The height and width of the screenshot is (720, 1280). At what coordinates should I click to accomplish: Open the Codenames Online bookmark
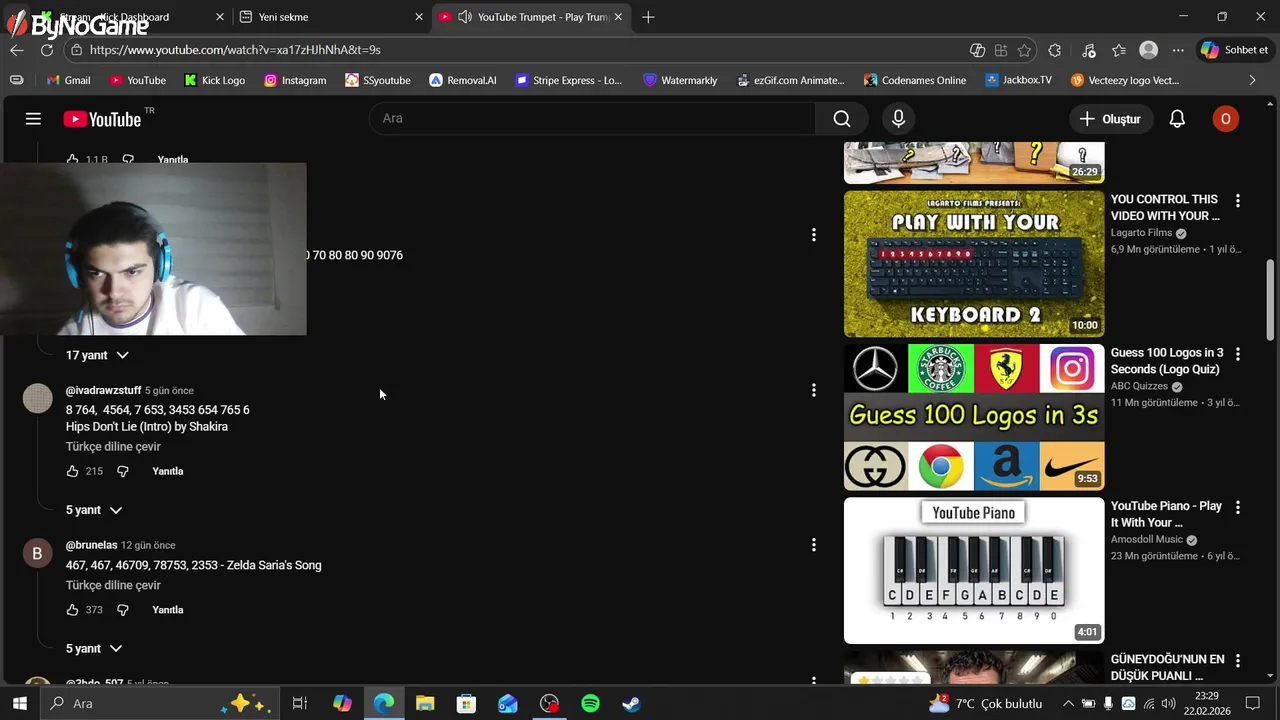[x=916, y=80]
